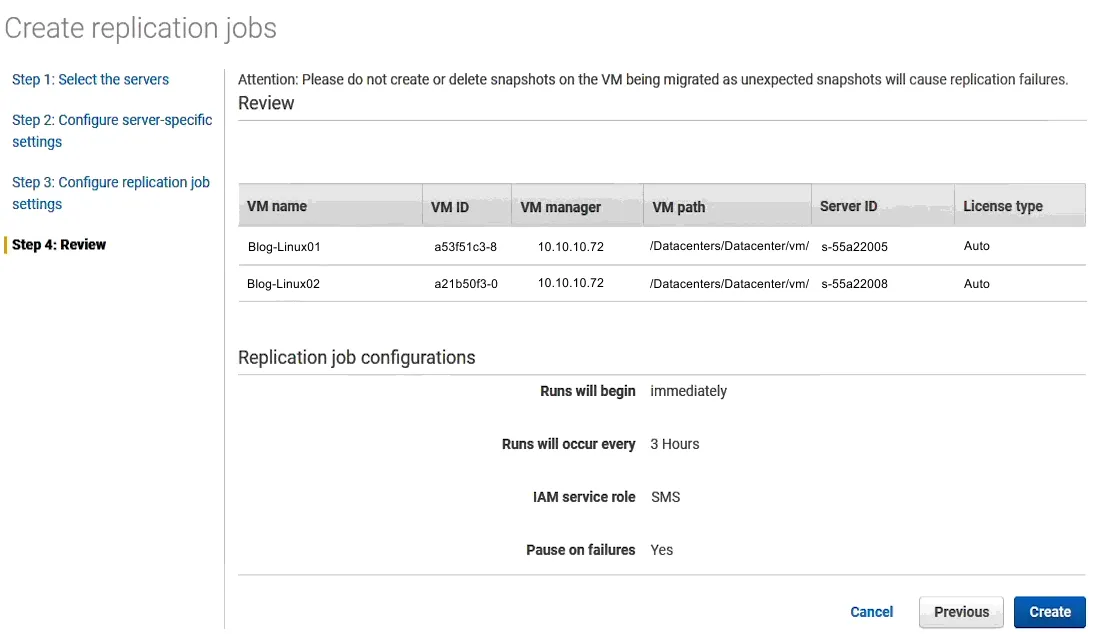The image size is (1095, 634).
Task: Click the 3 Hours run interval value
Action: 674,444
